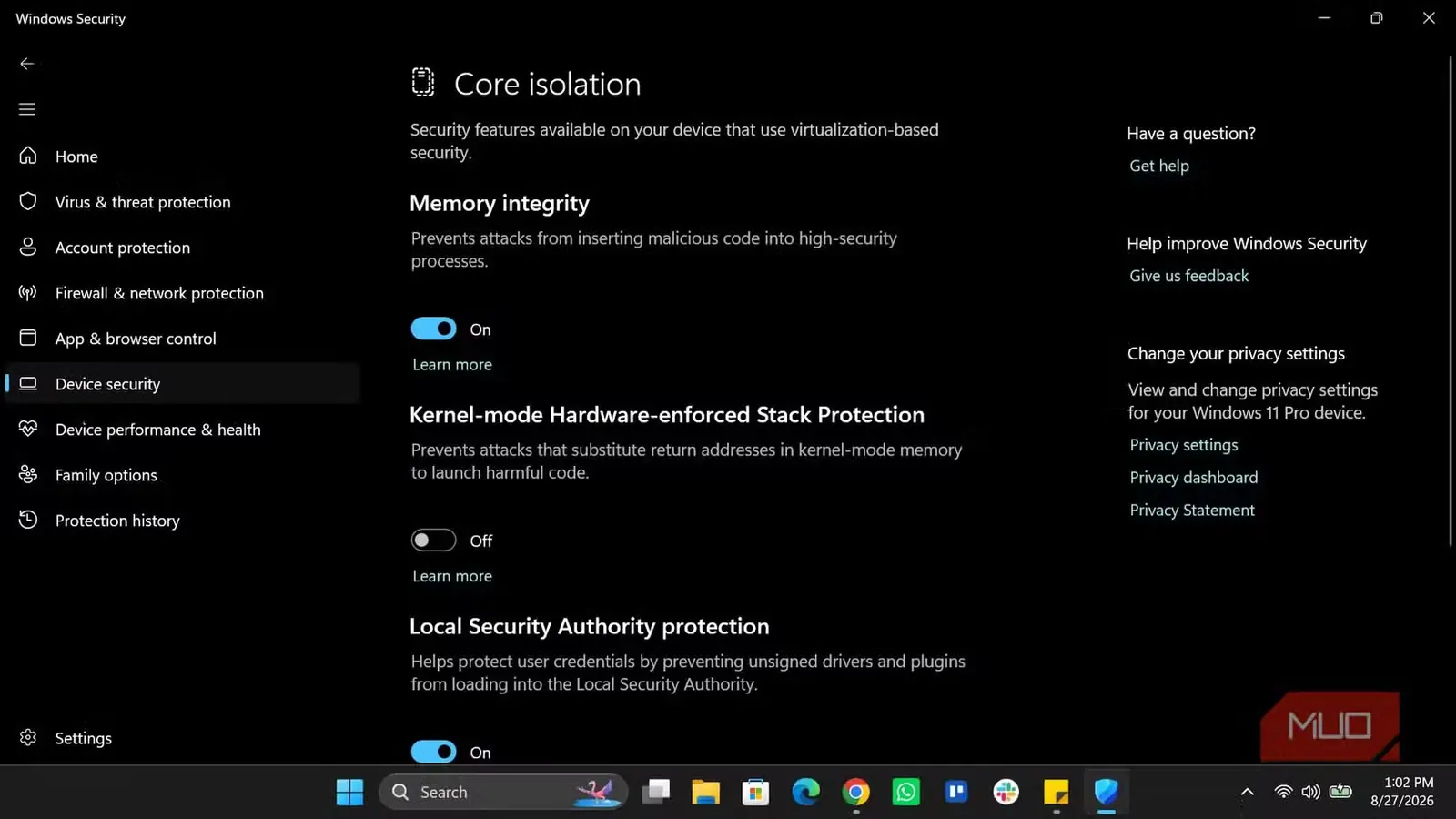The image size is (1456, 819).
Task: Click the Wi-Fi network tray icon
Action: tap(1283, 792)
